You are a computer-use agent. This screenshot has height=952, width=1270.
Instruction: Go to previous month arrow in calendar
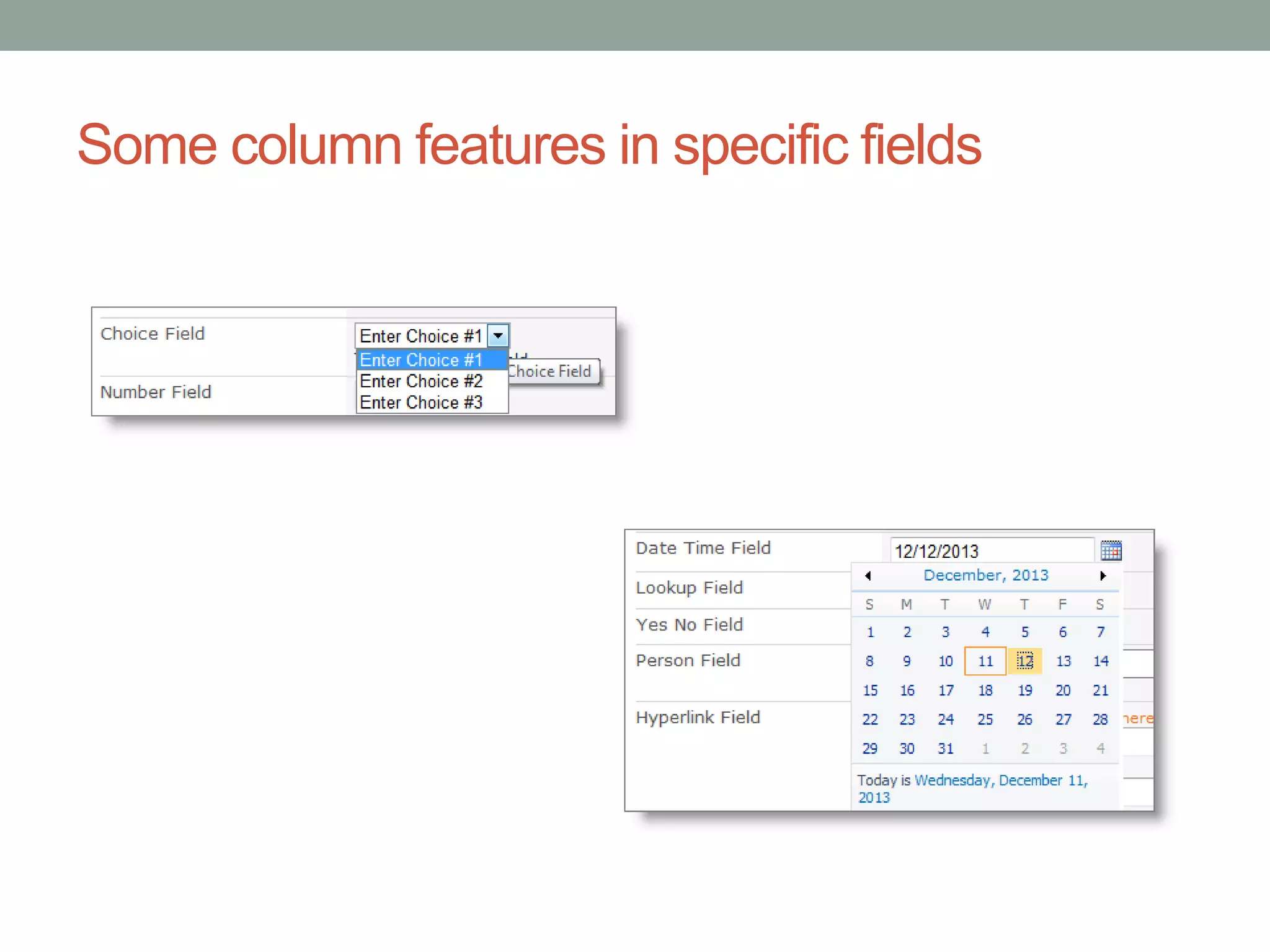click(x=868, y=576)
